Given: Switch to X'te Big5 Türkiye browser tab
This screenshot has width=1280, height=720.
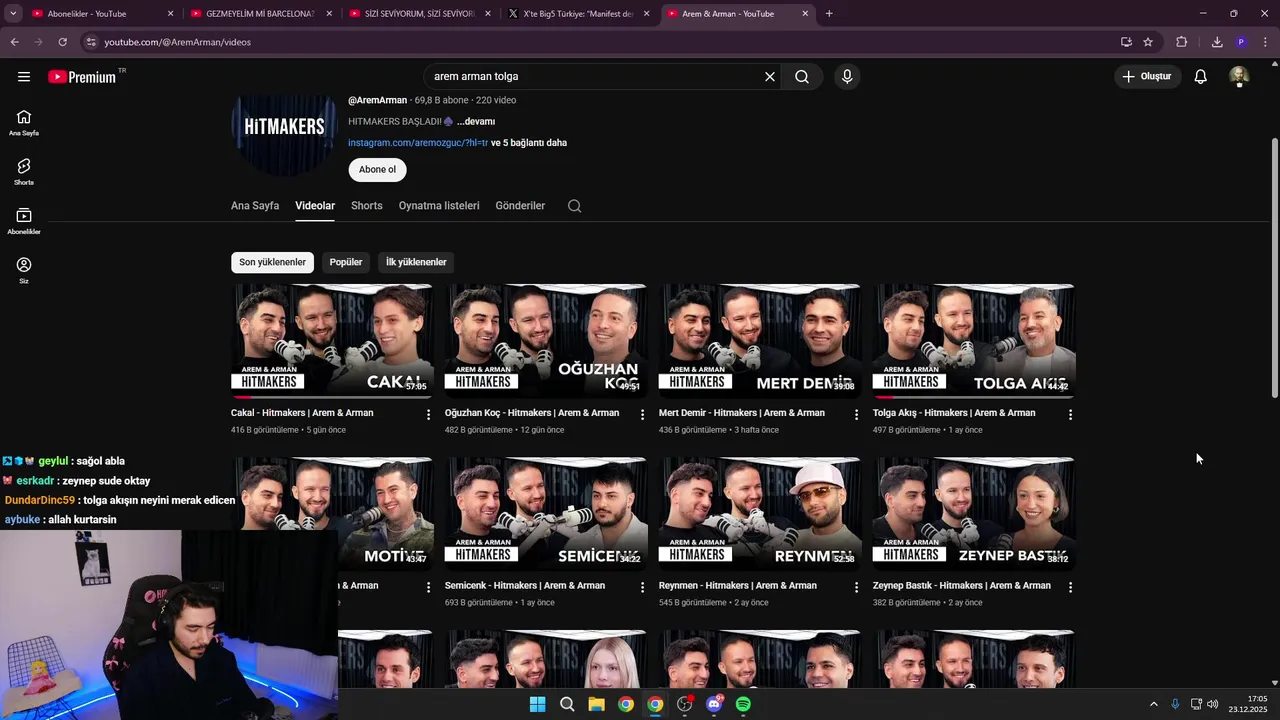Looking at the screenshot, I should click(578, 14).
